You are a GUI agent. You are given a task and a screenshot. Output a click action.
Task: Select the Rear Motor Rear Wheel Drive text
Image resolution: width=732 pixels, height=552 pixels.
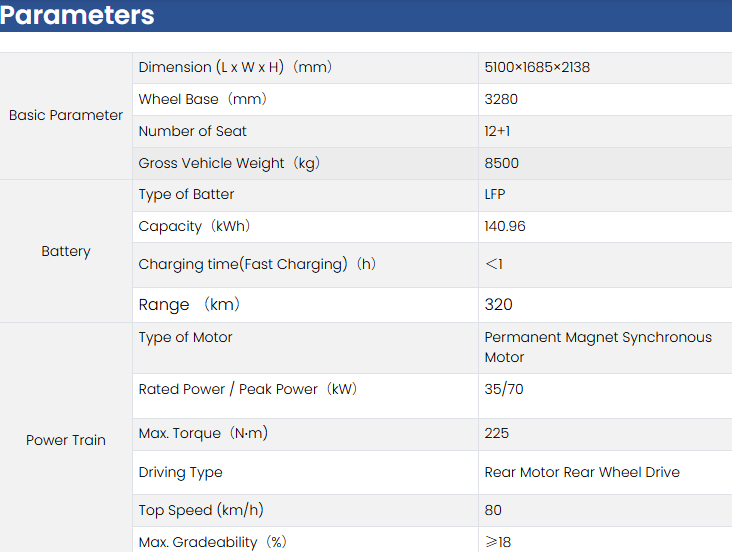pyautogui.click(x=581, y=473)
